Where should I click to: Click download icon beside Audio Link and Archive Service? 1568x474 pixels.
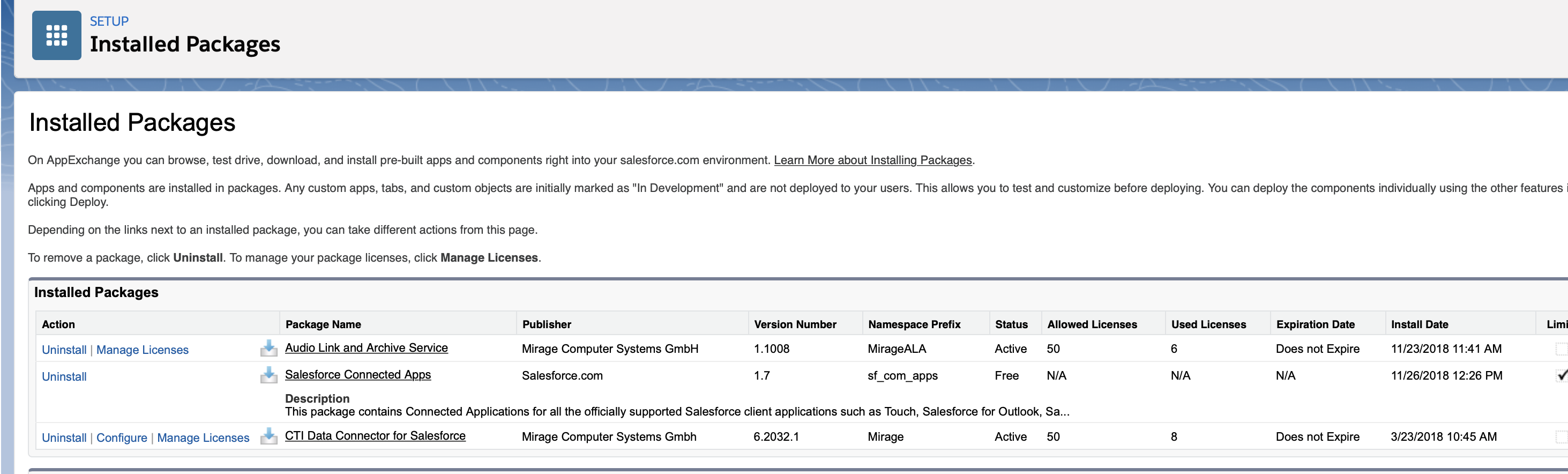(x=268, y=348)
